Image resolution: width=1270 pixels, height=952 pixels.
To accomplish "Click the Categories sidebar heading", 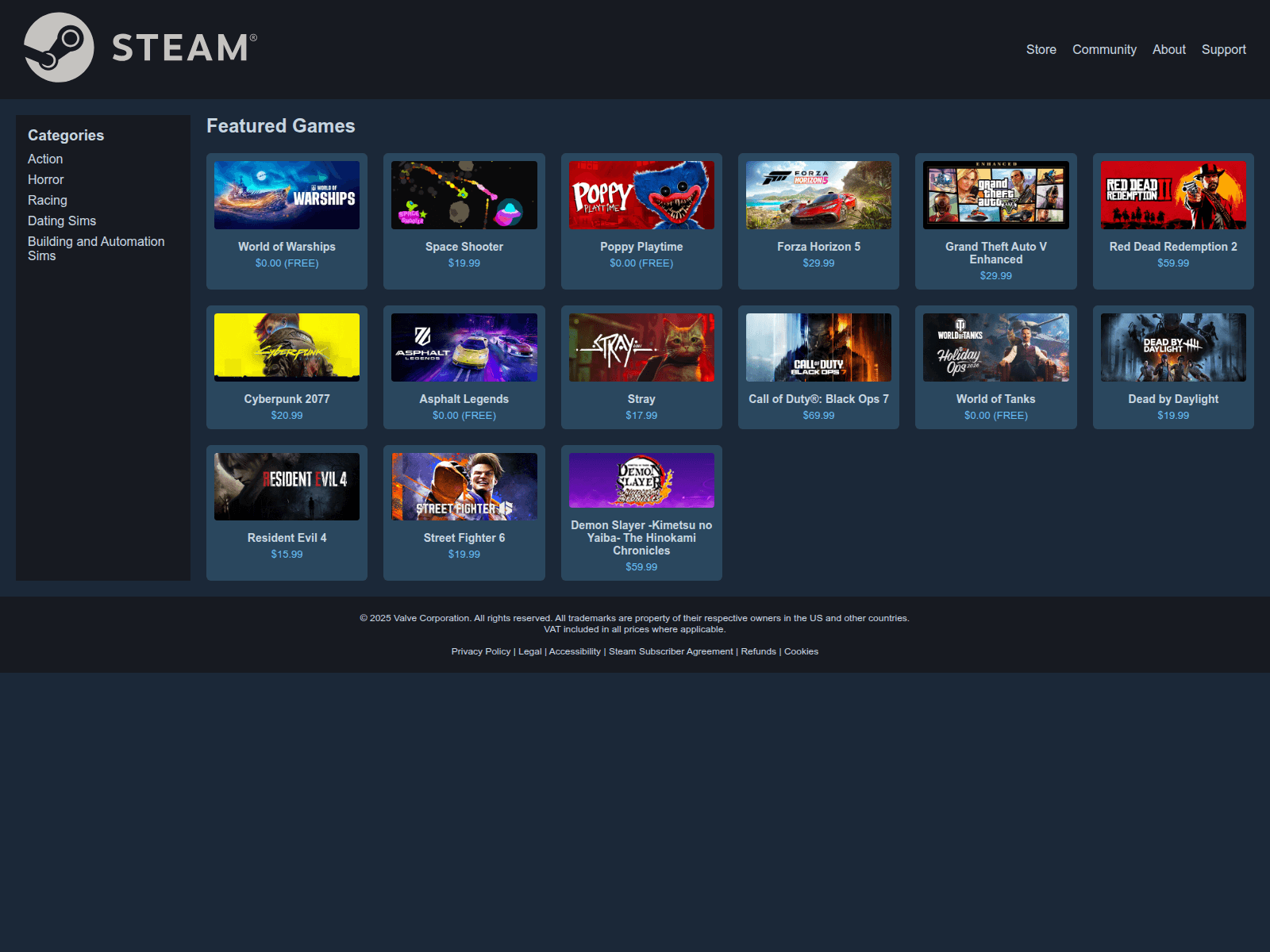I will point(66,135).
